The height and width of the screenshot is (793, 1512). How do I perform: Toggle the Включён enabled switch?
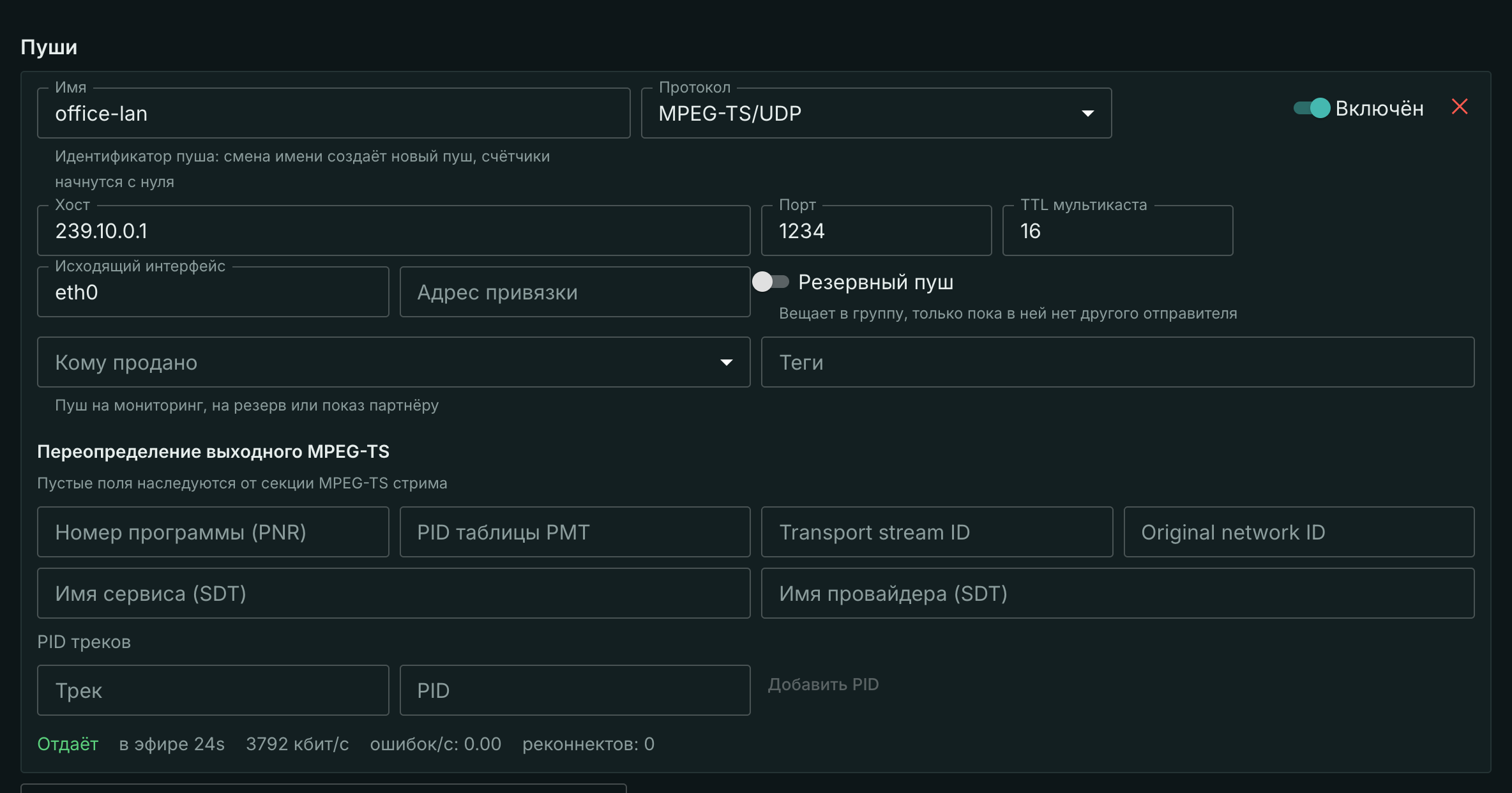point(1312,108)
